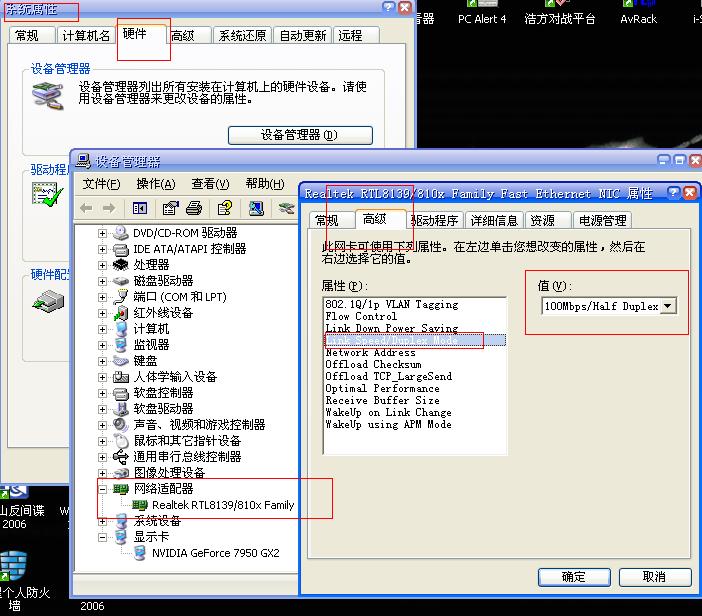Select the IDE ATA/ATAPI 控制器 icon
The height and width of the screenshot is (616, 702).
(120, 249)
